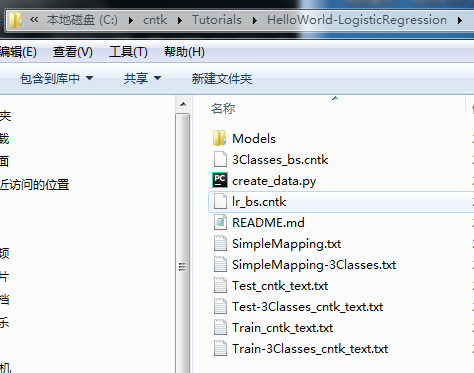Viewport: 474px width, 373px height.
Task: Click the HelloWorld-LogisticRegression breadcrumb
Action: [x=357, y=20]
